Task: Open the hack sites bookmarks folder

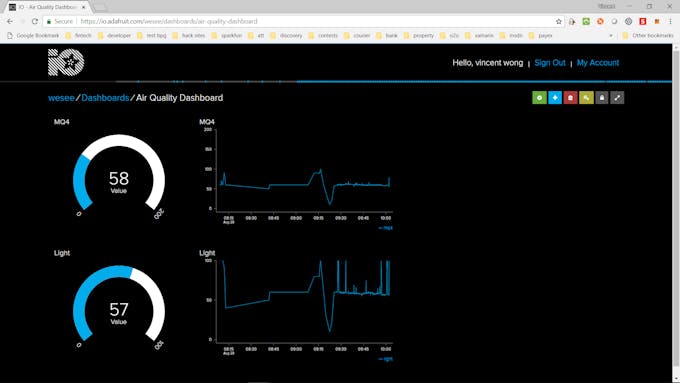Action: tap(189, 36)
